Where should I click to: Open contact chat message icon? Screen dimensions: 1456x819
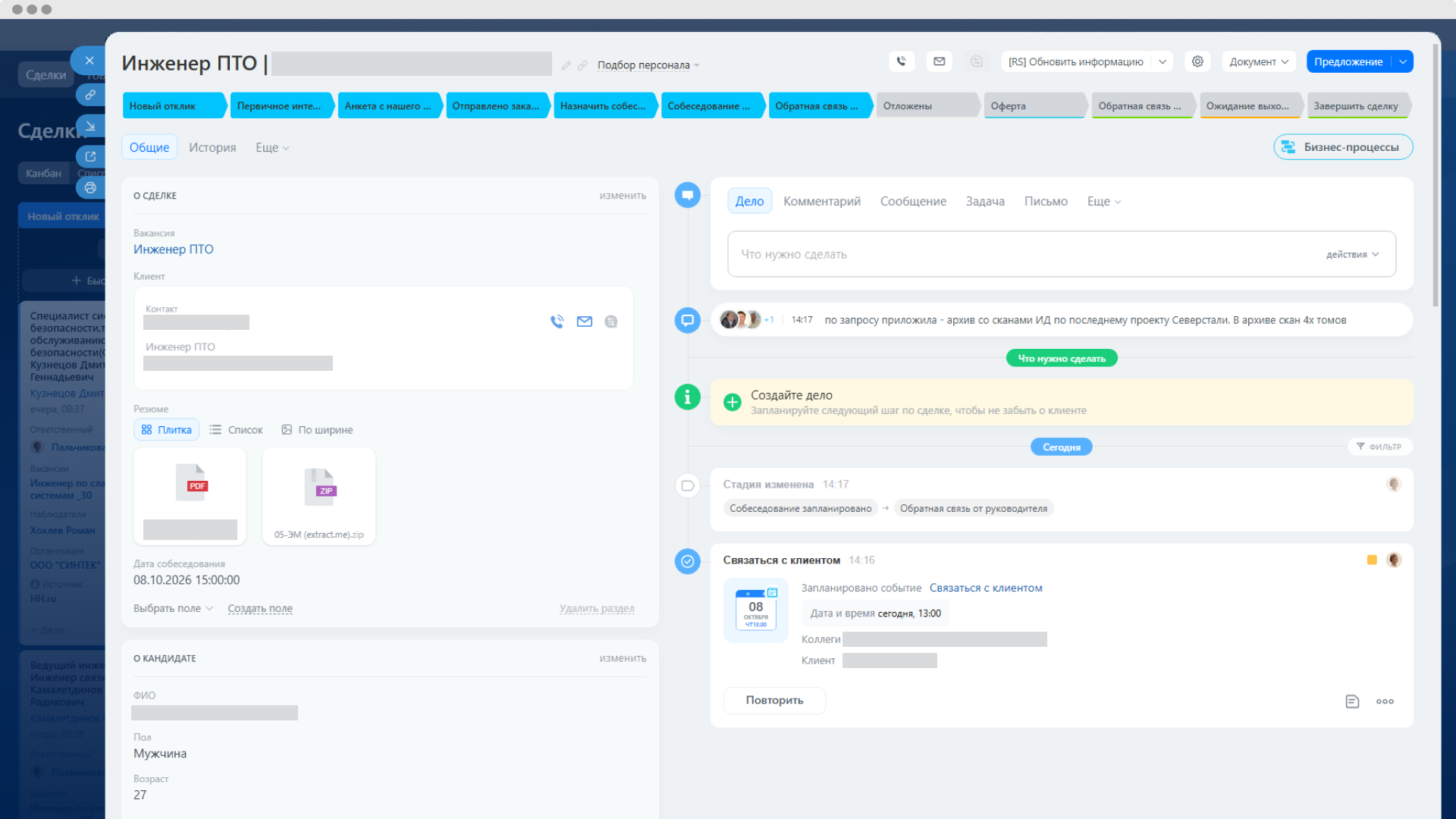click(x=610, y=322)
